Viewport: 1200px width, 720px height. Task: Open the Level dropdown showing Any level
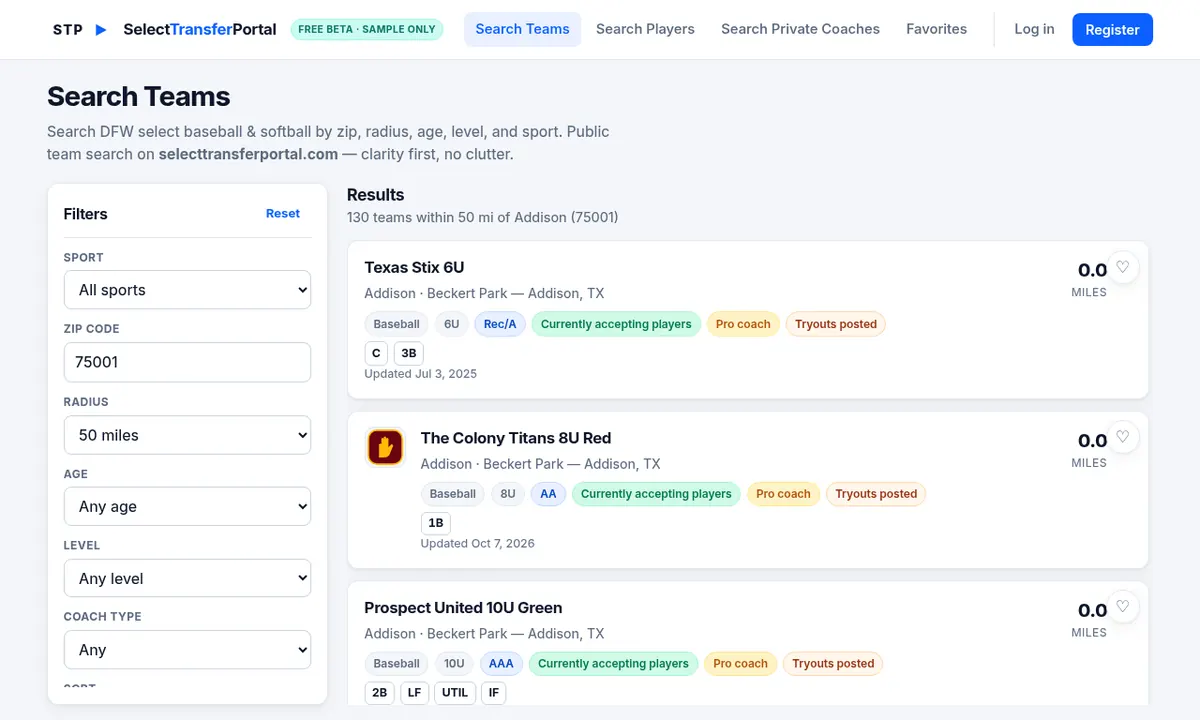187,578
